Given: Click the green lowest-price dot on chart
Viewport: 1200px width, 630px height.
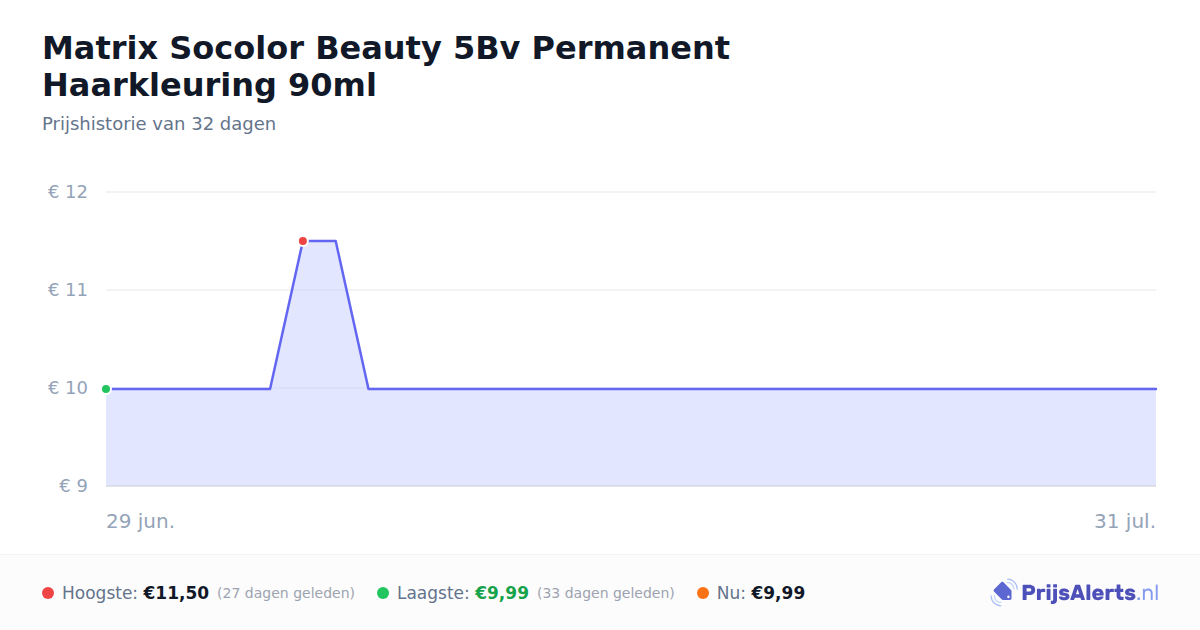Looking at the screenshot, I should click(x=106, y=389).
